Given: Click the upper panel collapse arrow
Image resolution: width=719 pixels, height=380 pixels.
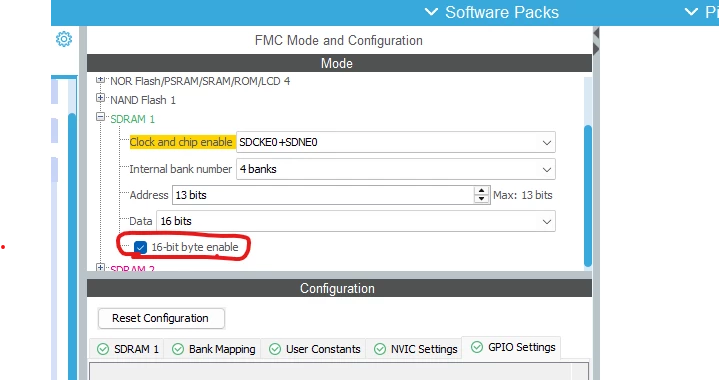Looking at the screenshot, I should pyautogui.click(x=596, y=33).
